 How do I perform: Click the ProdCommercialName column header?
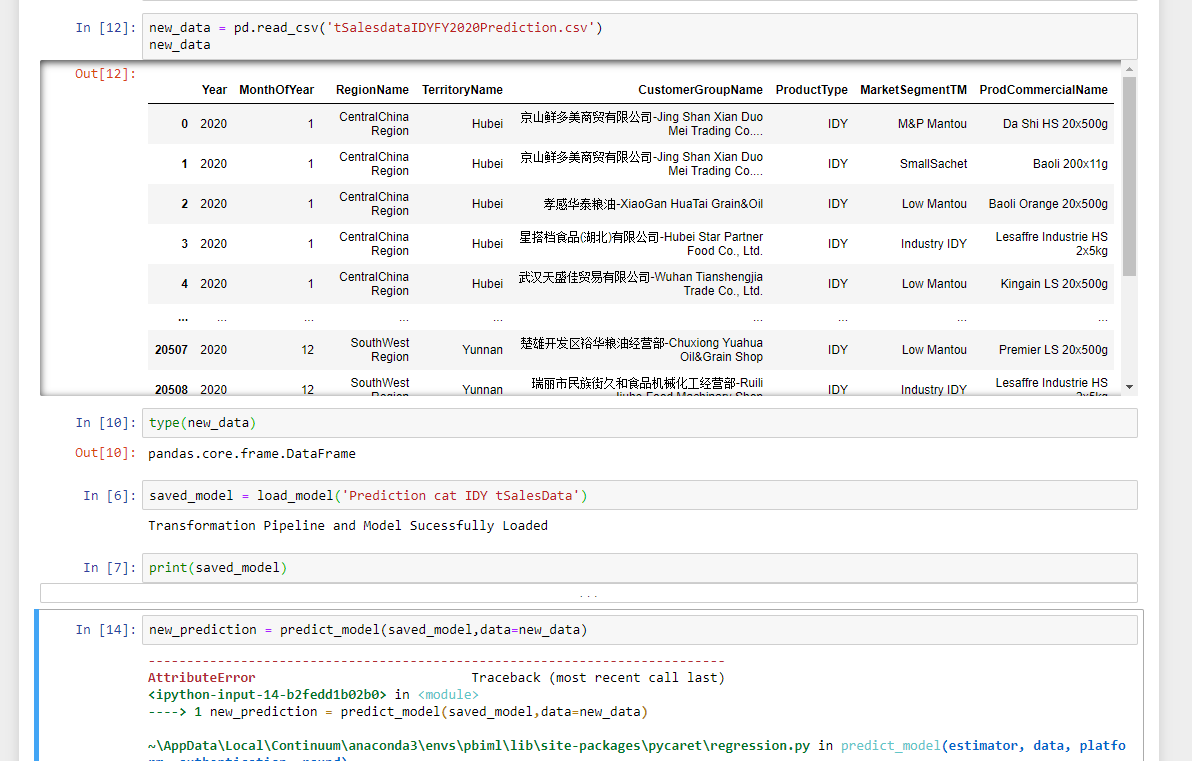click(x=1043, y=89)
